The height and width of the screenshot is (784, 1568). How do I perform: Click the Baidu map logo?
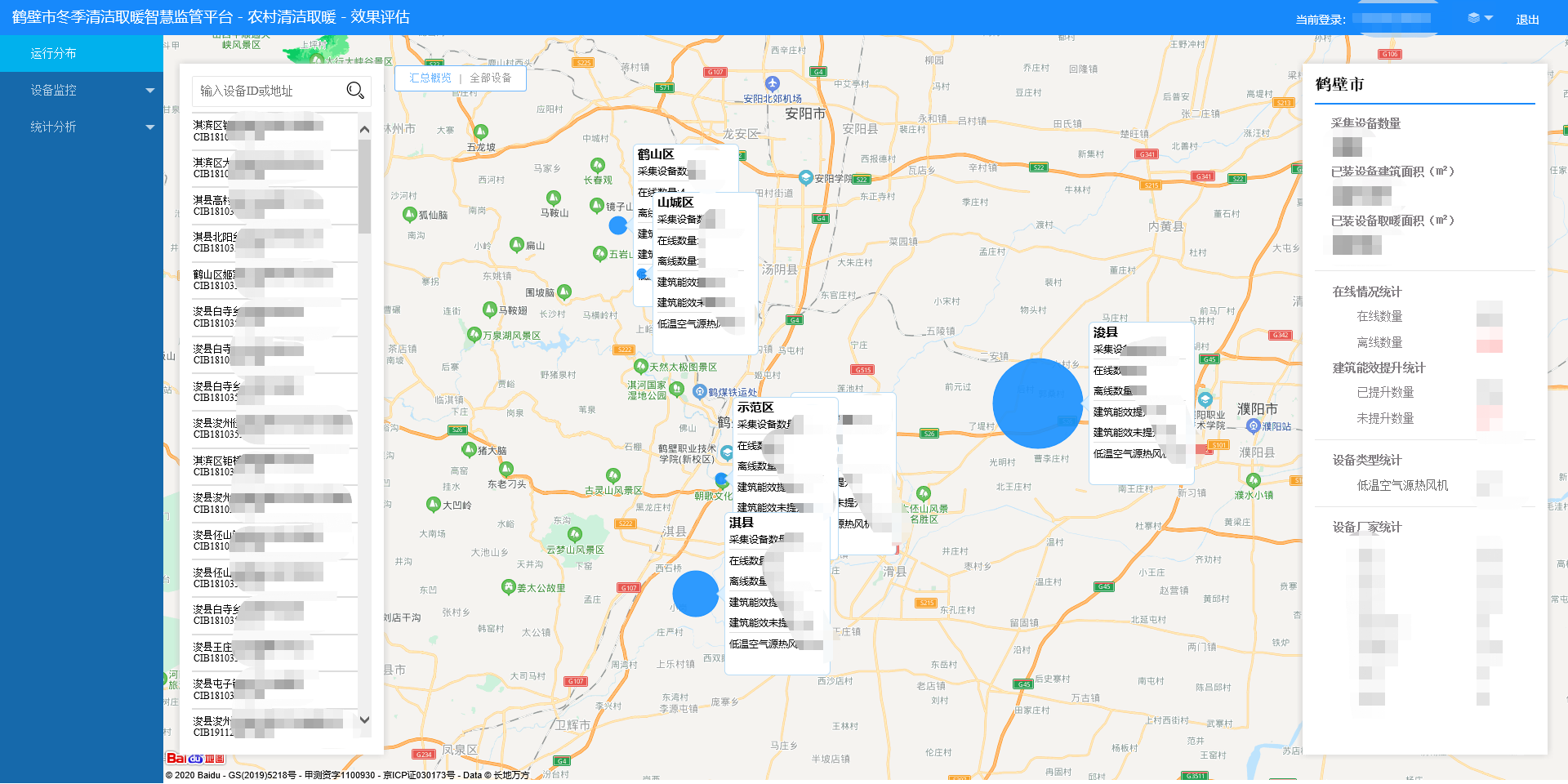coord(194,759)
